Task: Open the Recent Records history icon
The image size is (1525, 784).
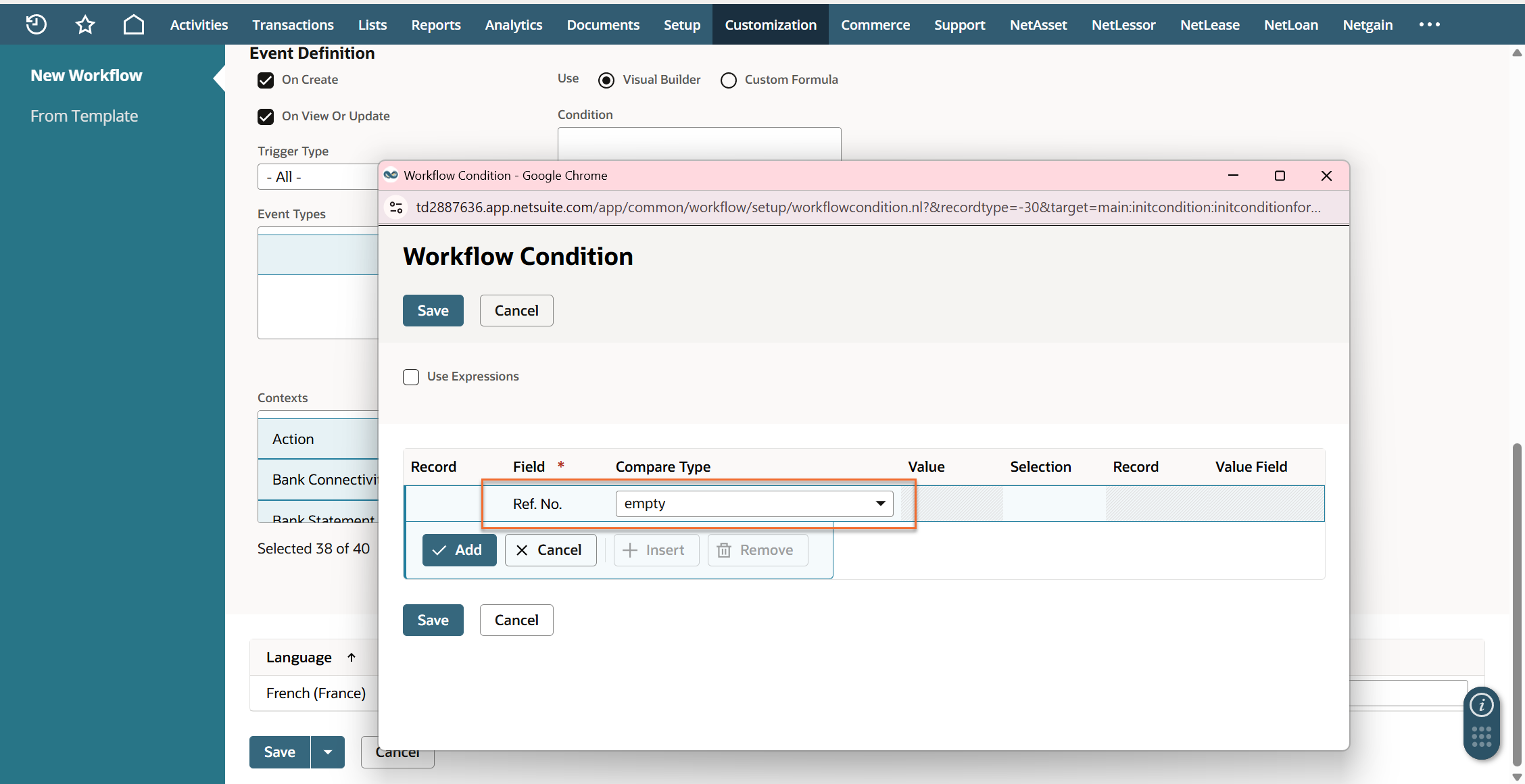Action: [36, 25]
